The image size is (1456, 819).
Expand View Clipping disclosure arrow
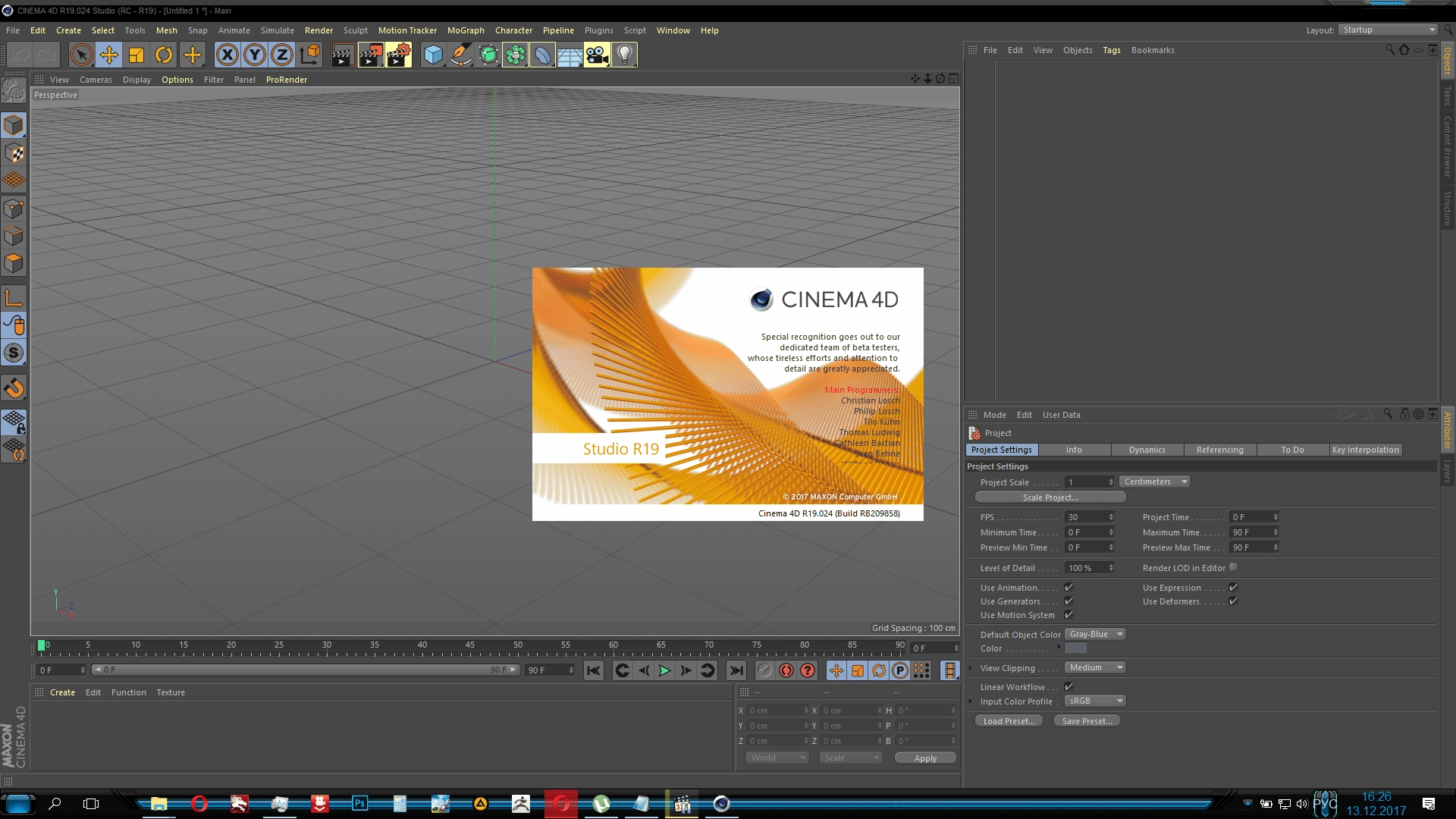(970, 668)
